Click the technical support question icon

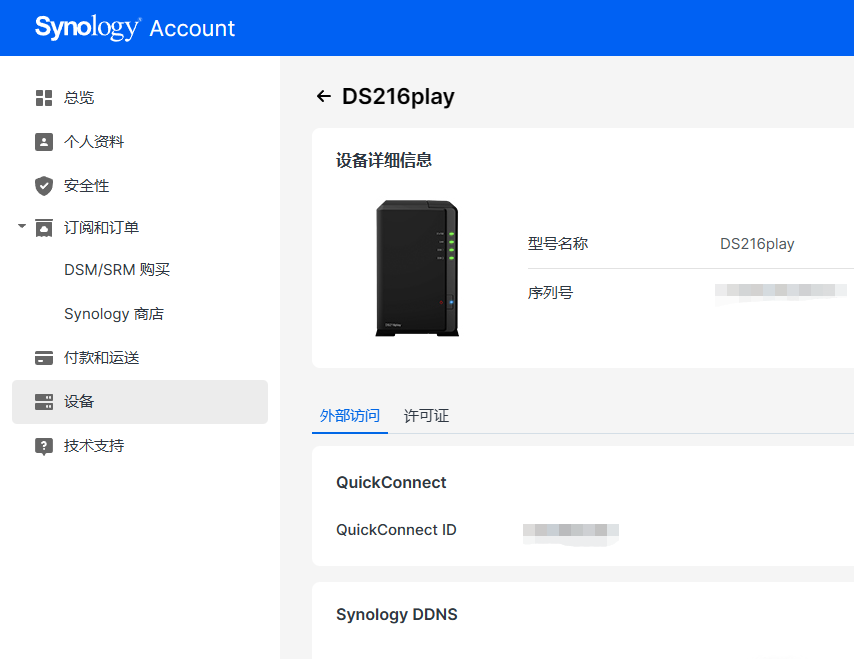click(x=44, y=446)
